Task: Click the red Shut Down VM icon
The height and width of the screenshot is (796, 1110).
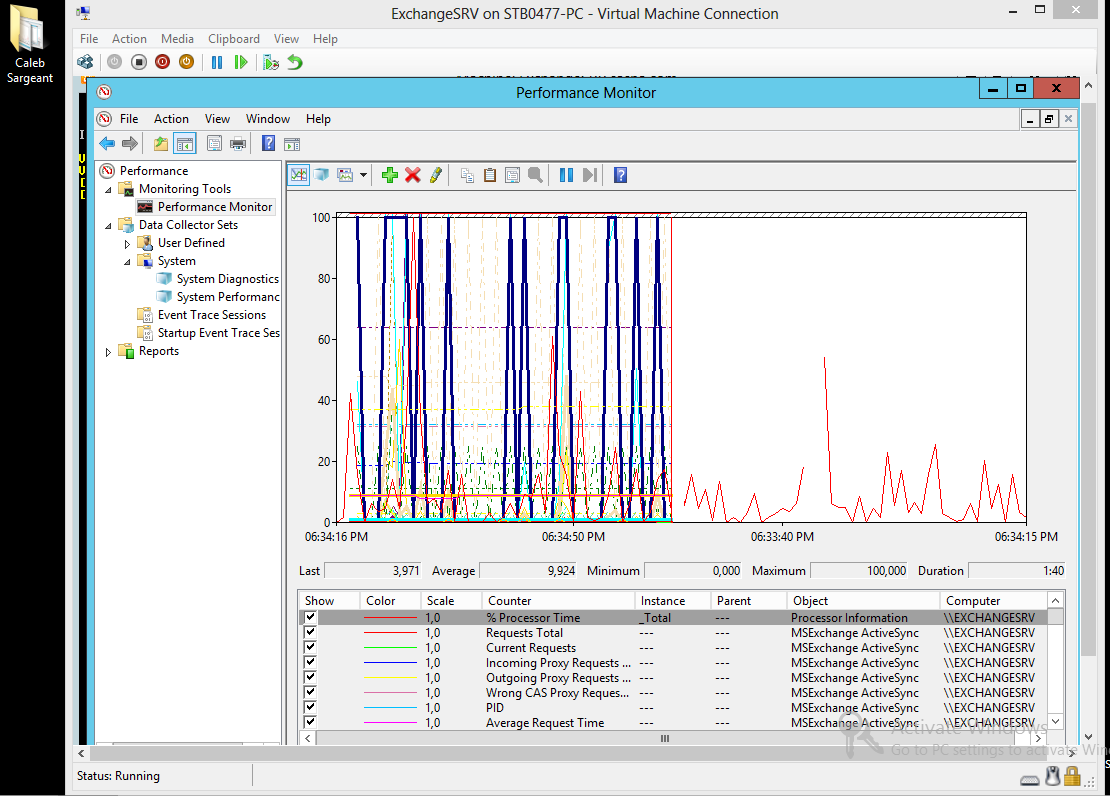Action: (x=162, y=62)
